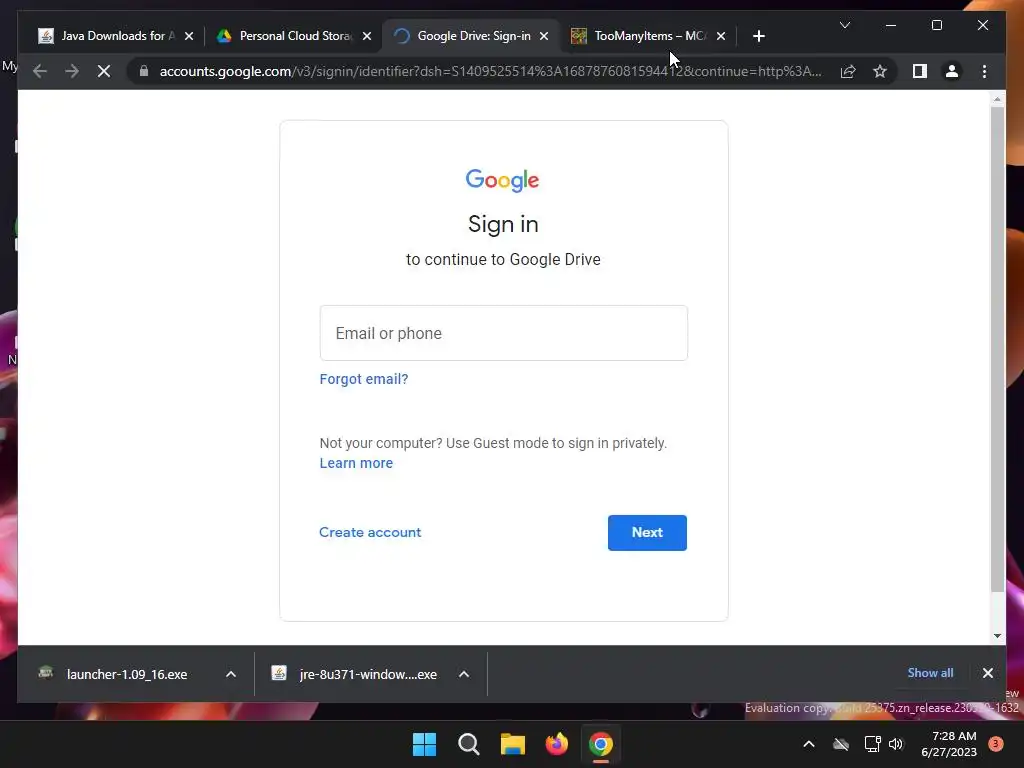Bookmark this page with the star
Screen dimensions: 1024x768
pyautogui.click(x=880, y=71)
